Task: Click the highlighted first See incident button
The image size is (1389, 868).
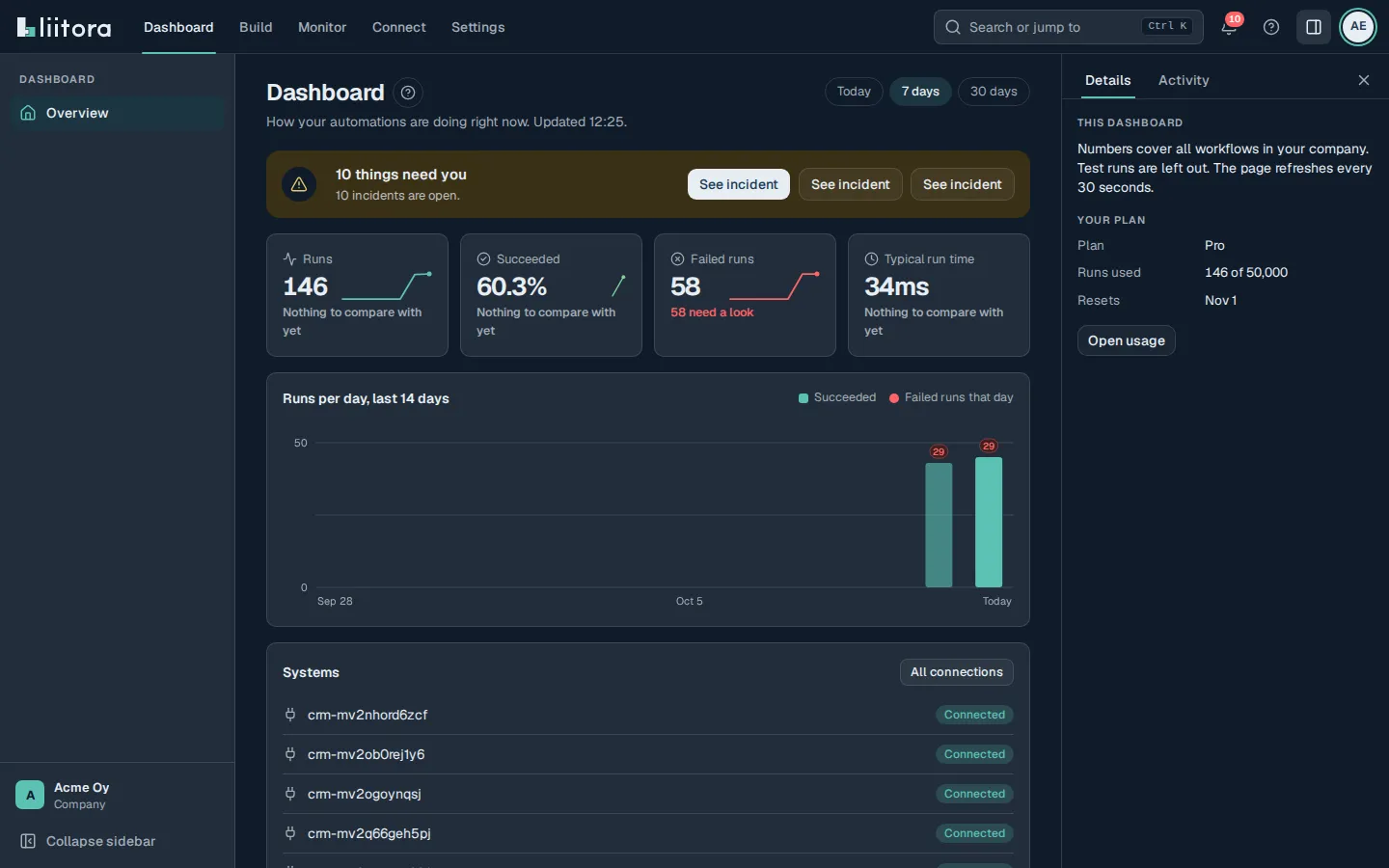Action: coord(739,184)
